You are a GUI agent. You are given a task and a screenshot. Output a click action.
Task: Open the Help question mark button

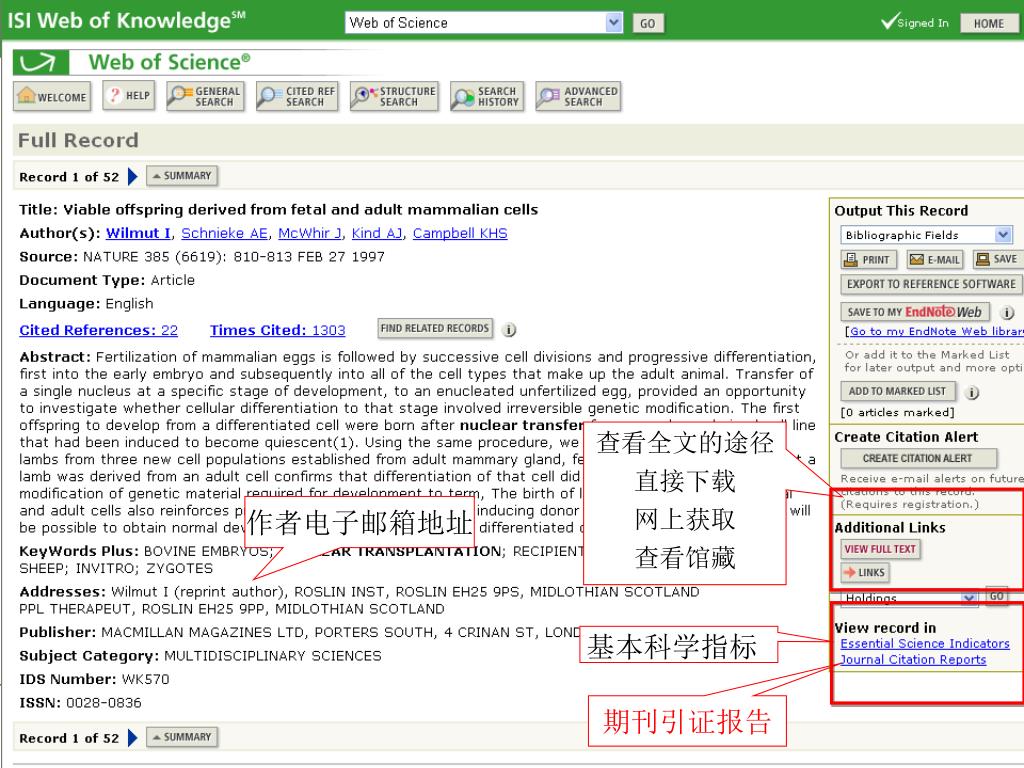(129, 95)
